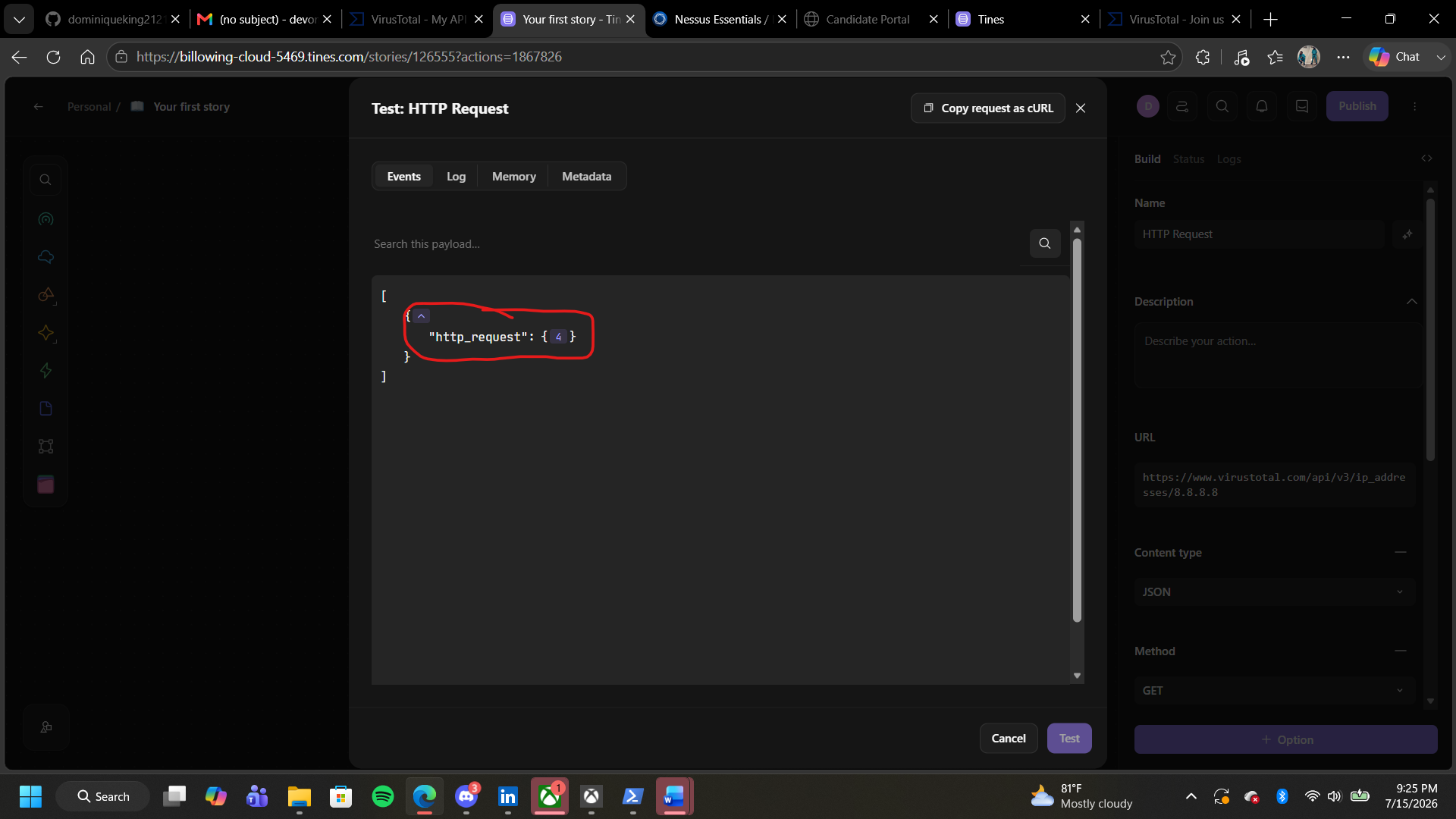Collapse the JSON object with the caret
The width and height of the screenshot is (1456, 819).
pyautogui.click(x=422, y=315)
